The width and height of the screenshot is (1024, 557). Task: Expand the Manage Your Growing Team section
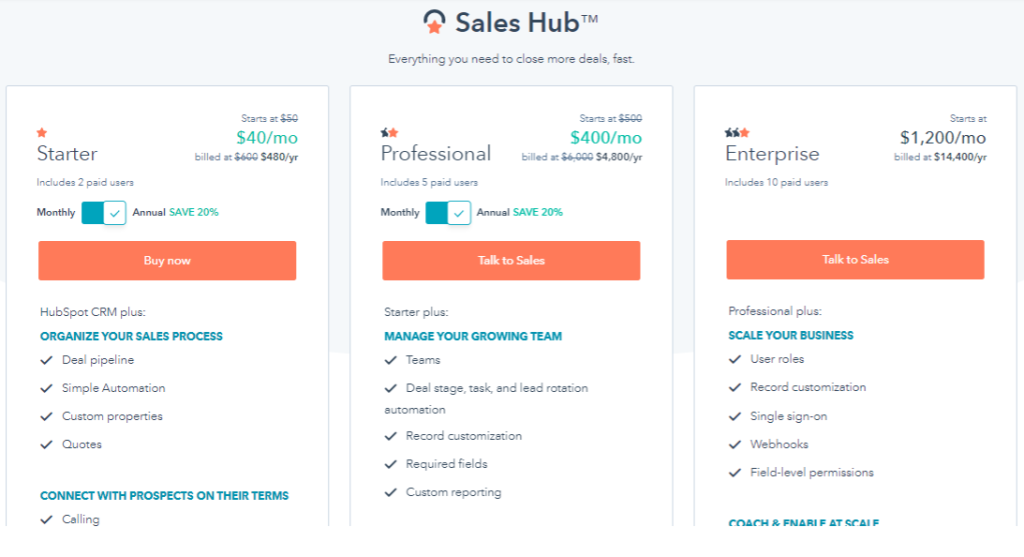473,336
